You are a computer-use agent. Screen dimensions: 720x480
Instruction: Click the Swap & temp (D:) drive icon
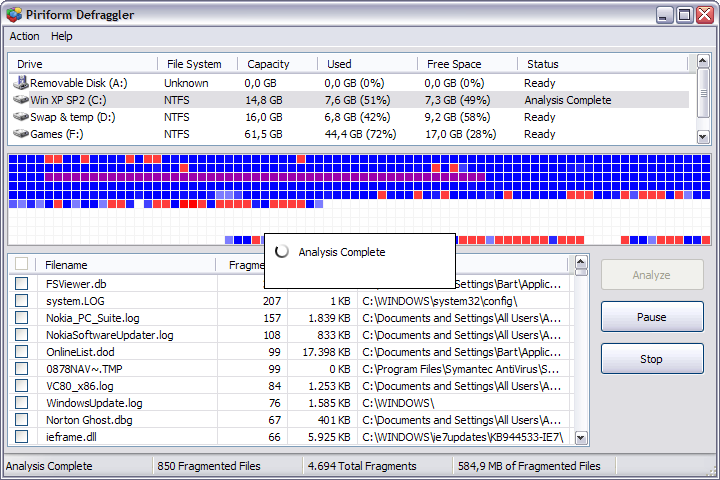pos(21,117)
